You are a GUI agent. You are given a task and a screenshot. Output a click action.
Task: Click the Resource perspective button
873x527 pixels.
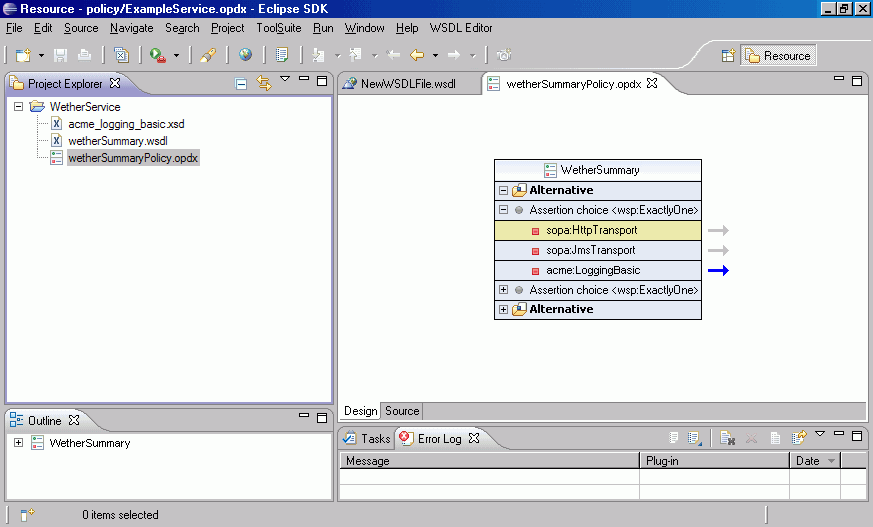(778, 56)
